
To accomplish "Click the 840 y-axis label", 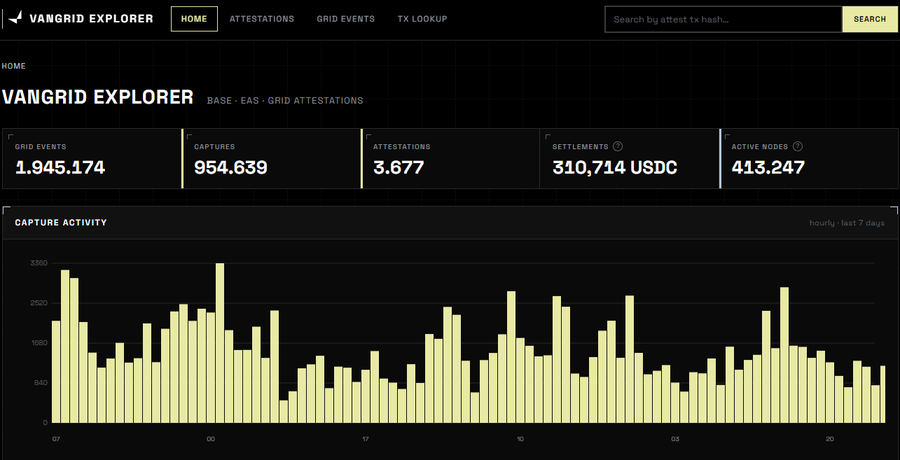I will click(41, 383).
